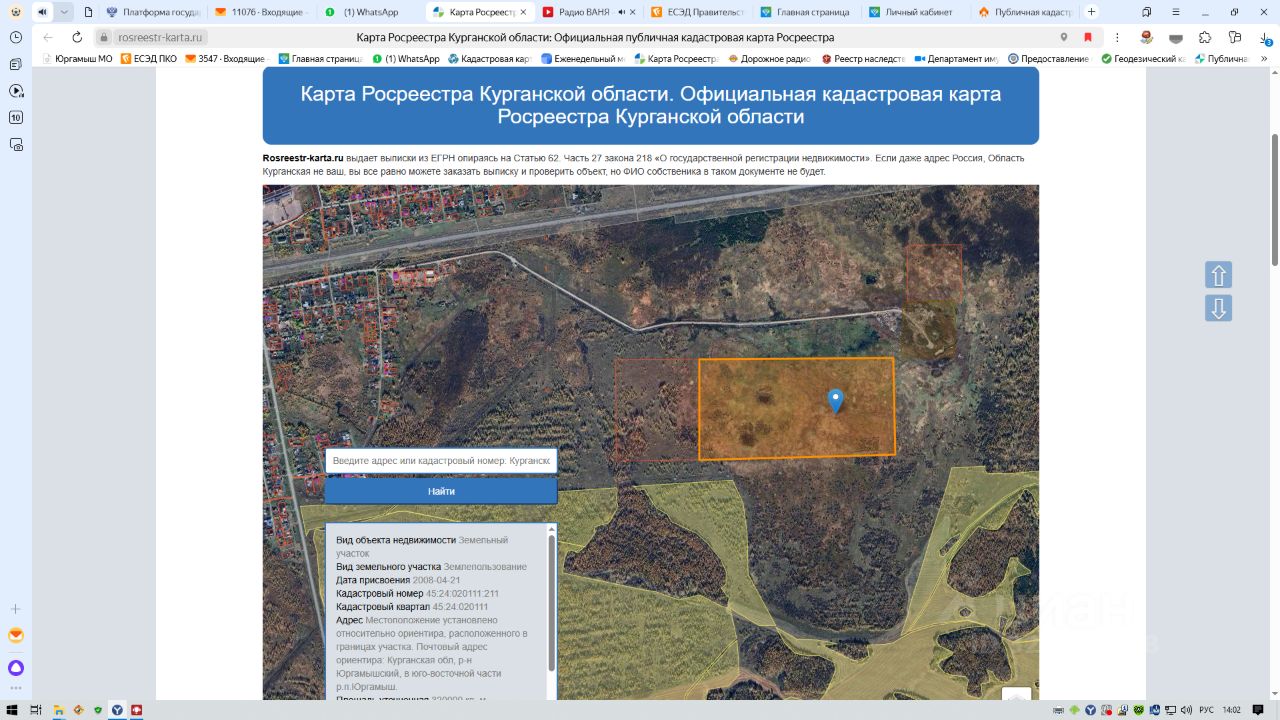1280x720 pixels.
Task: Click the address or cadastral number field
Action: [x=440, y=461]
